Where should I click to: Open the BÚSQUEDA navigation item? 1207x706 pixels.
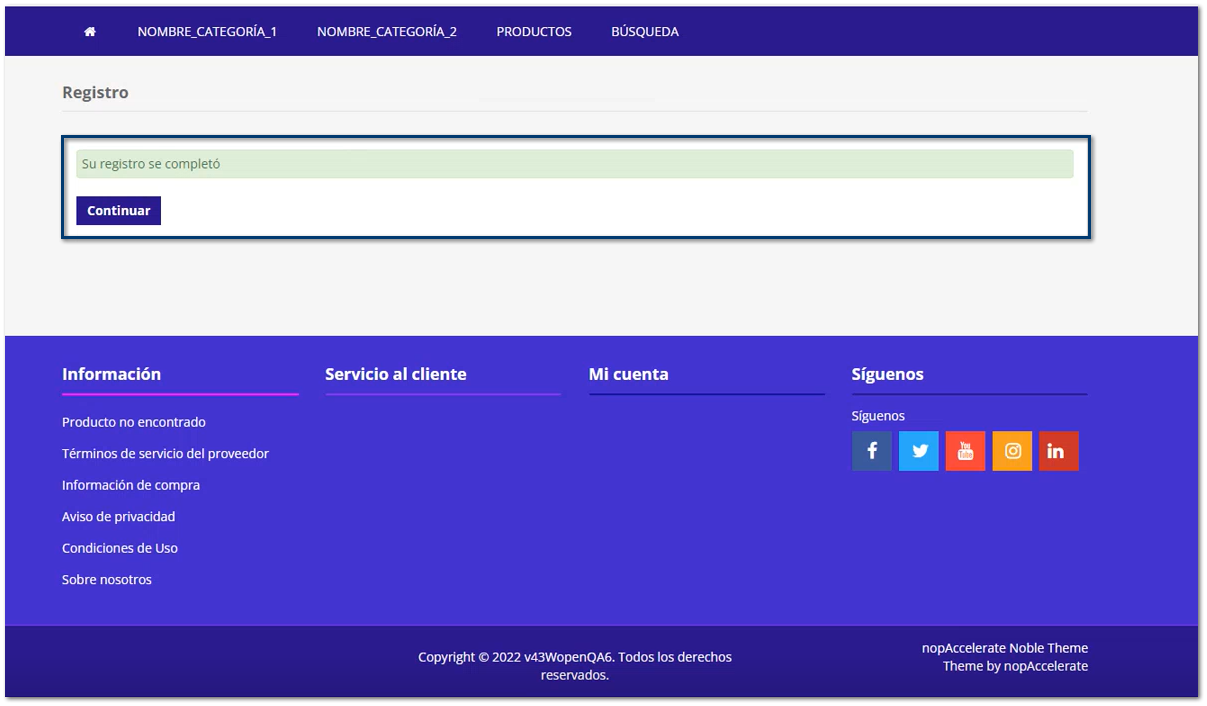[645, 31]
